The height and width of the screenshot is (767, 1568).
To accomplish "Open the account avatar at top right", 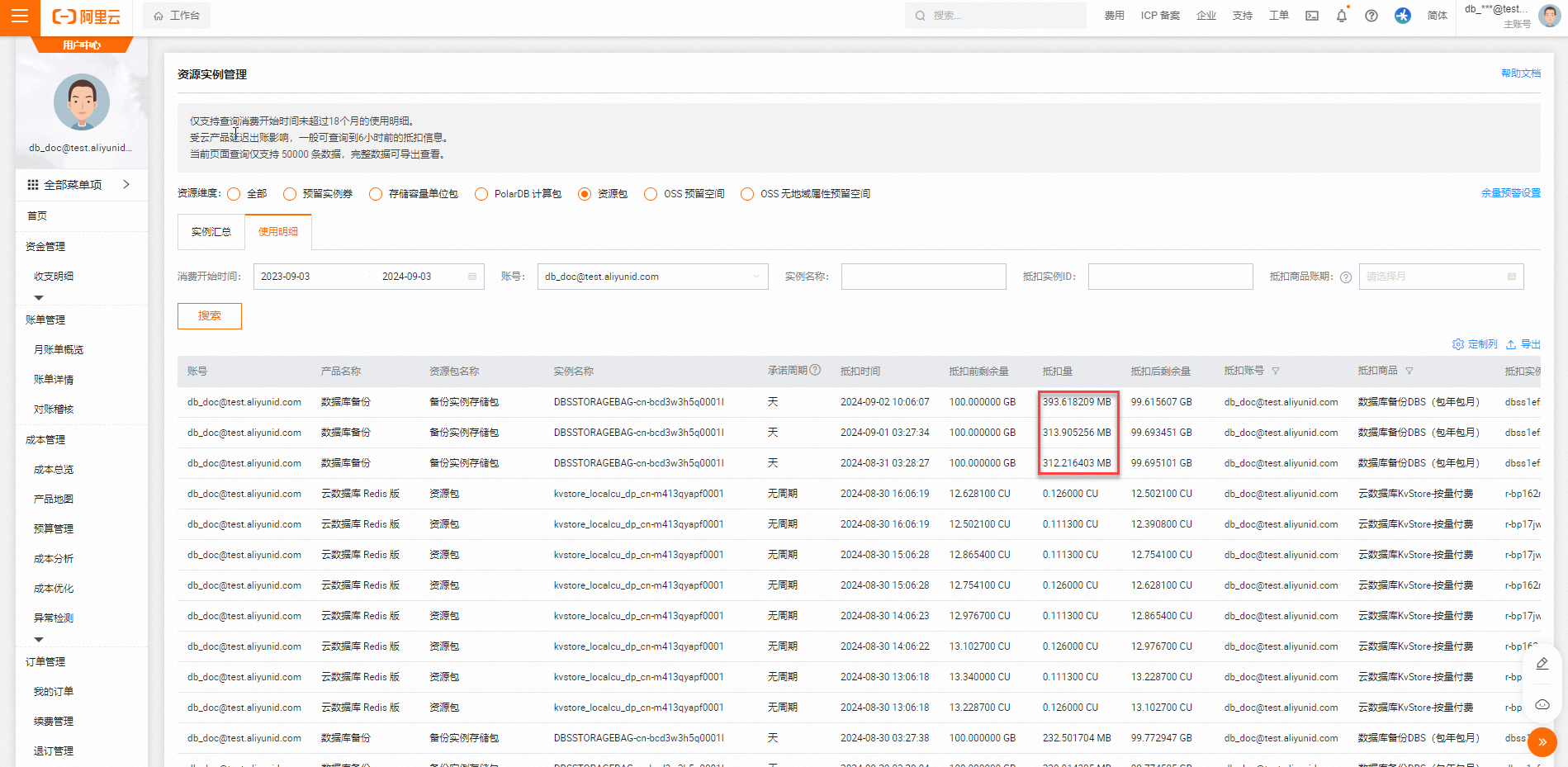I will click(1549, 15).
